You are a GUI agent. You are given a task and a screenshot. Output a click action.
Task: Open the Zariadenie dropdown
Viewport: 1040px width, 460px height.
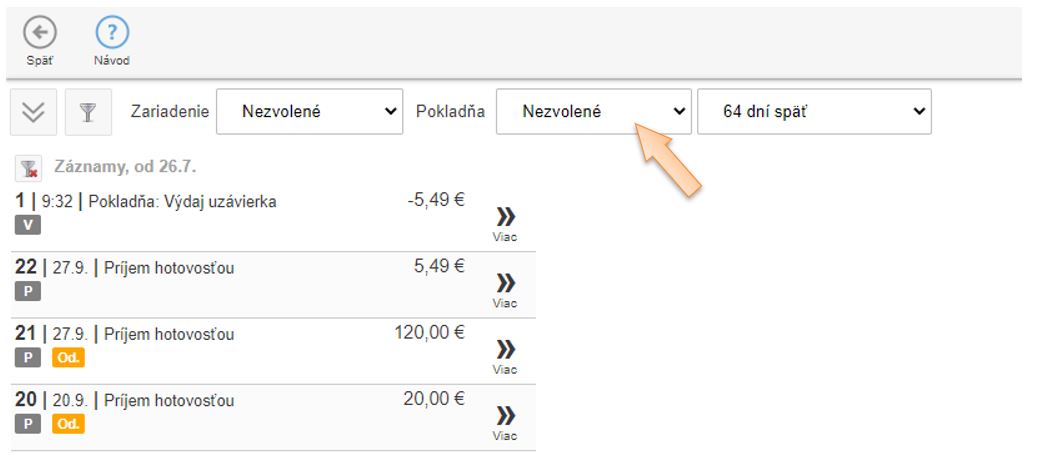309,112
